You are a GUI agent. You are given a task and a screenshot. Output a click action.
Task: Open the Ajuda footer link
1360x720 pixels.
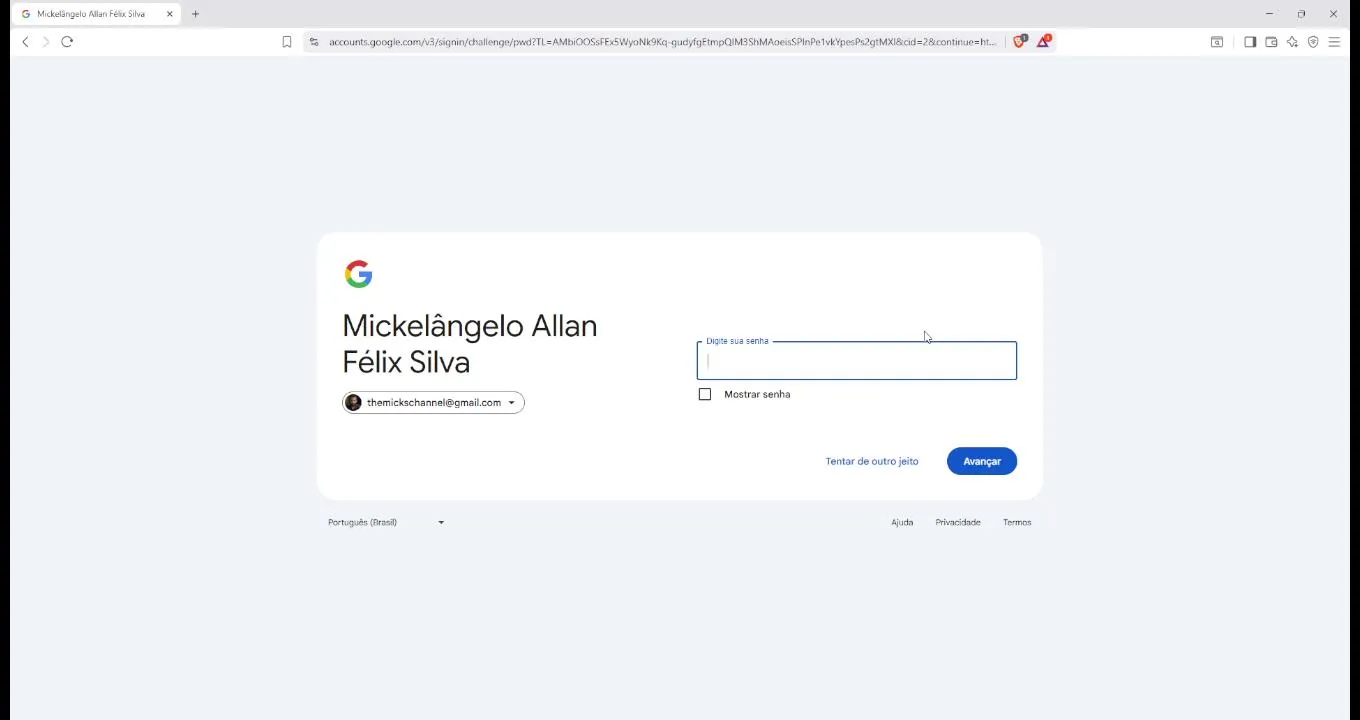(902, 522)
